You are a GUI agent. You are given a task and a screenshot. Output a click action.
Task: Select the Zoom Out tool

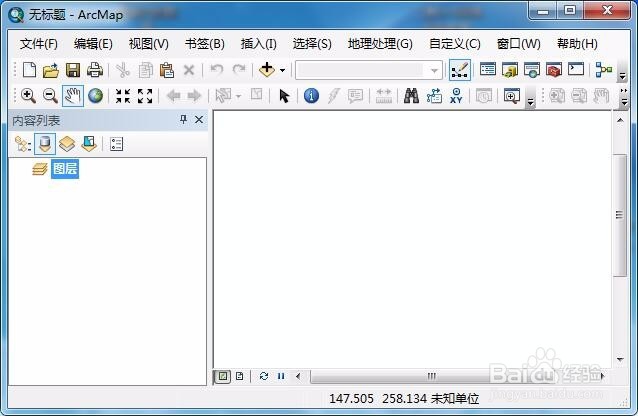[x=50, y=96]
